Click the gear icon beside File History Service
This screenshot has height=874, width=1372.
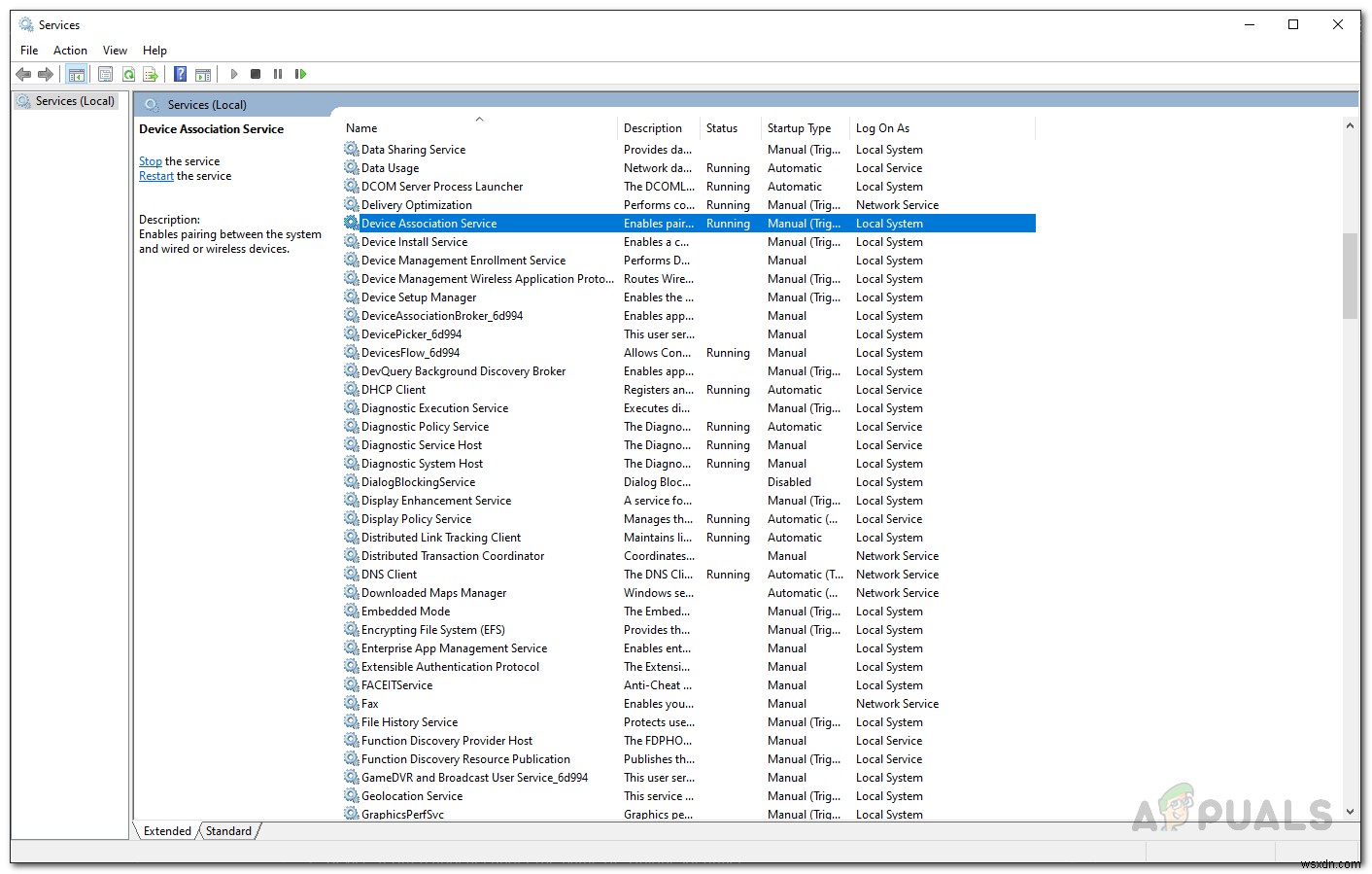(x=351, y=721)
